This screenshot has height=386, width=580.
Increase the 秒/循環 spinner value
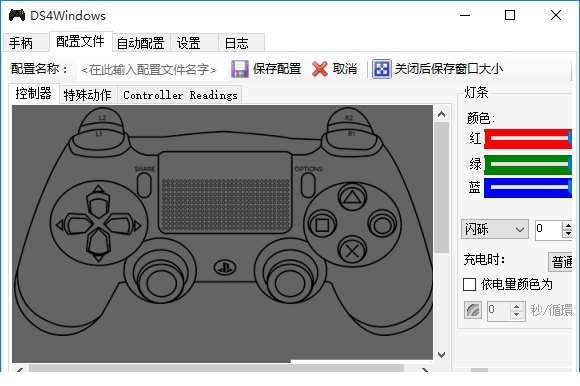[x=516, y=307]
